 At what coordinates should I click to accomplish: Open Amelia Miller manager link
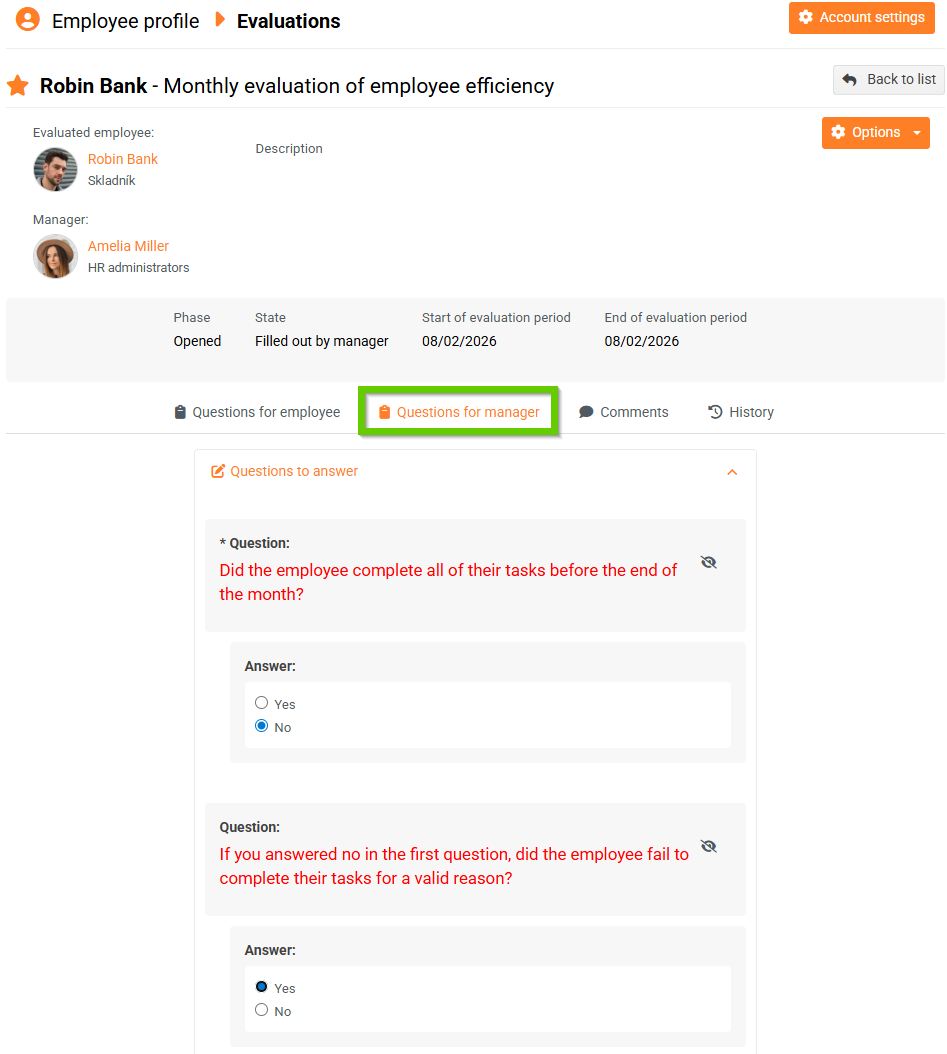pos(128,246)
